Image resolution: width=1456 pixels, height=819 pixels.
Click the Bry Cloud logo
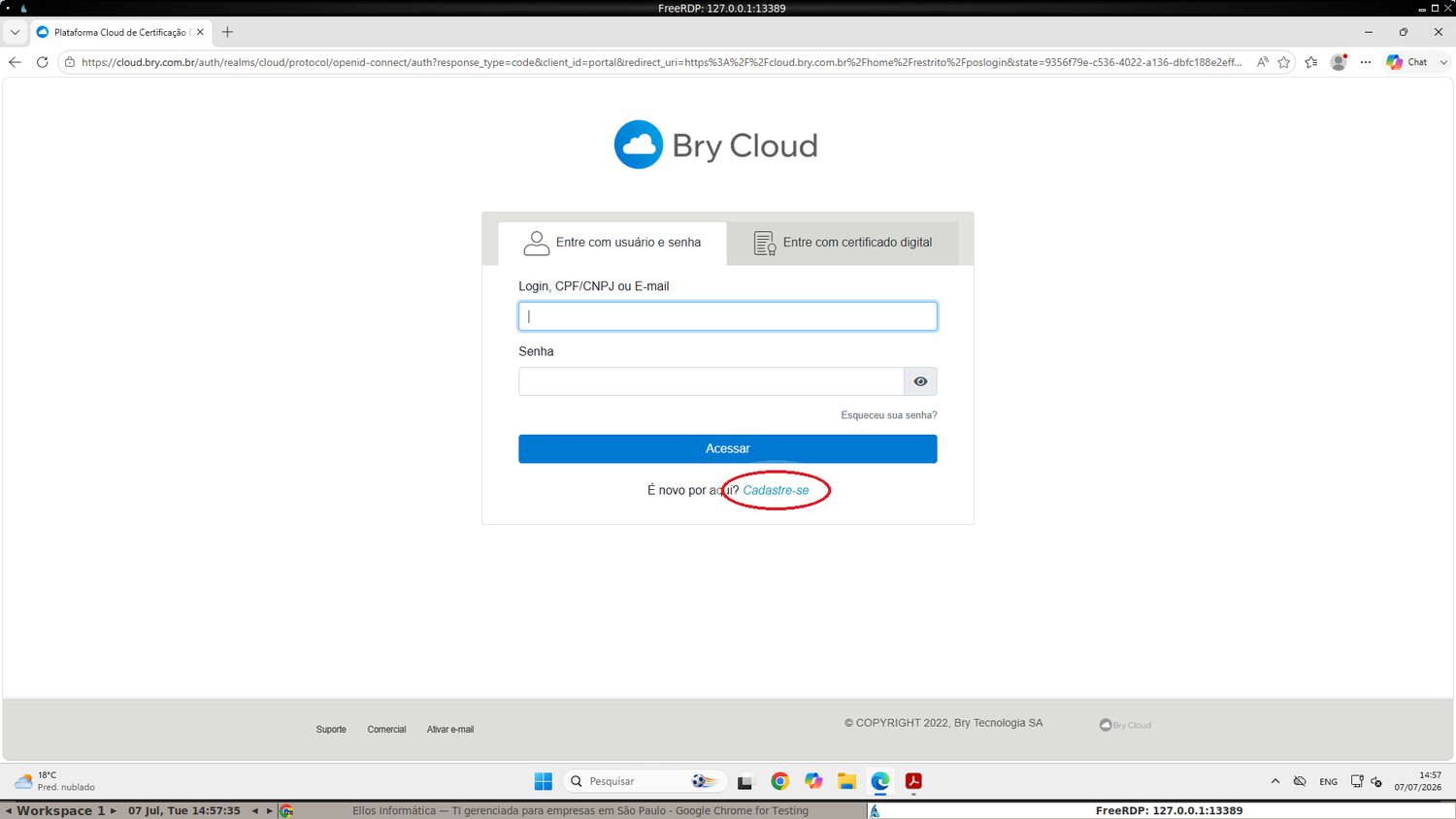point(716,145)
